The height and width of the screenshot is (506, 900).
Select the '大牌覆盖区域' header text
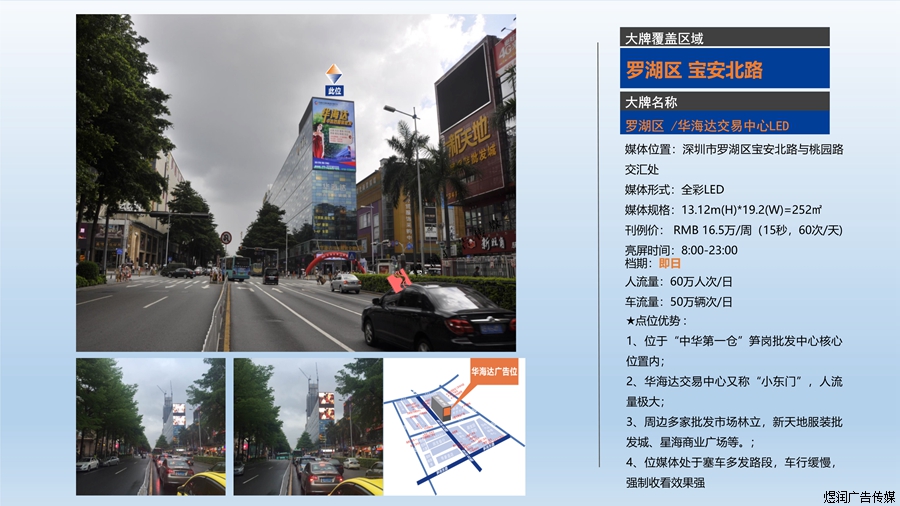[664, 38]
